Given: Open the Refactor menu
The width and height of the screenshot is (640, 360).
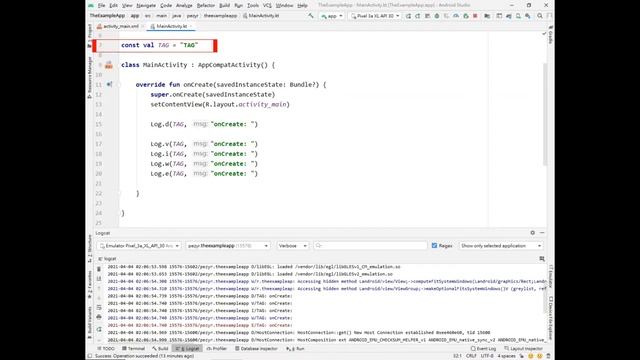Looking at the screenshot, I should [x=206, y=5].
